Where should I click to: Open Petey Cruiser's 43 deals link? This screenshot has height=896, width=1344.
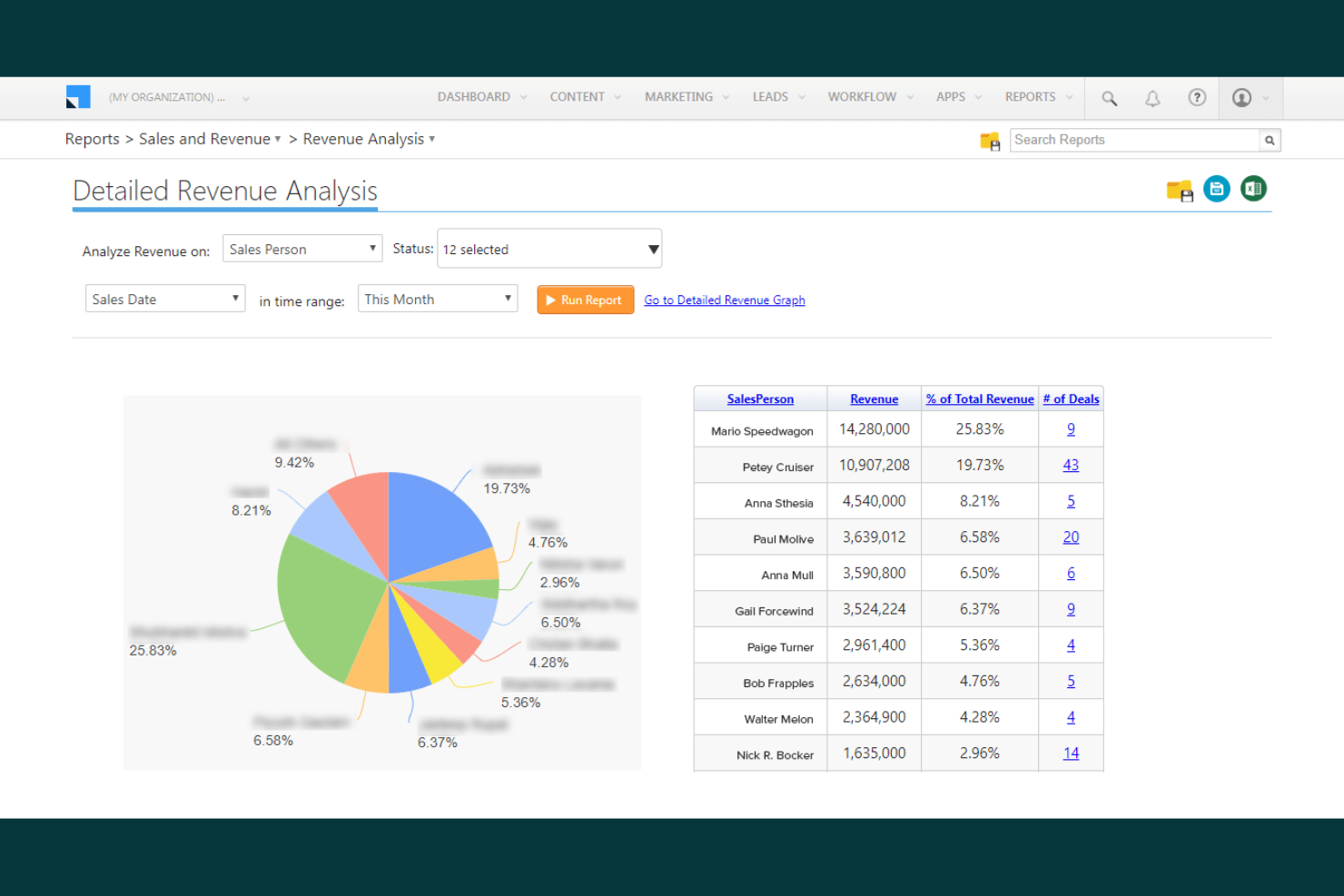(1071, 464)
